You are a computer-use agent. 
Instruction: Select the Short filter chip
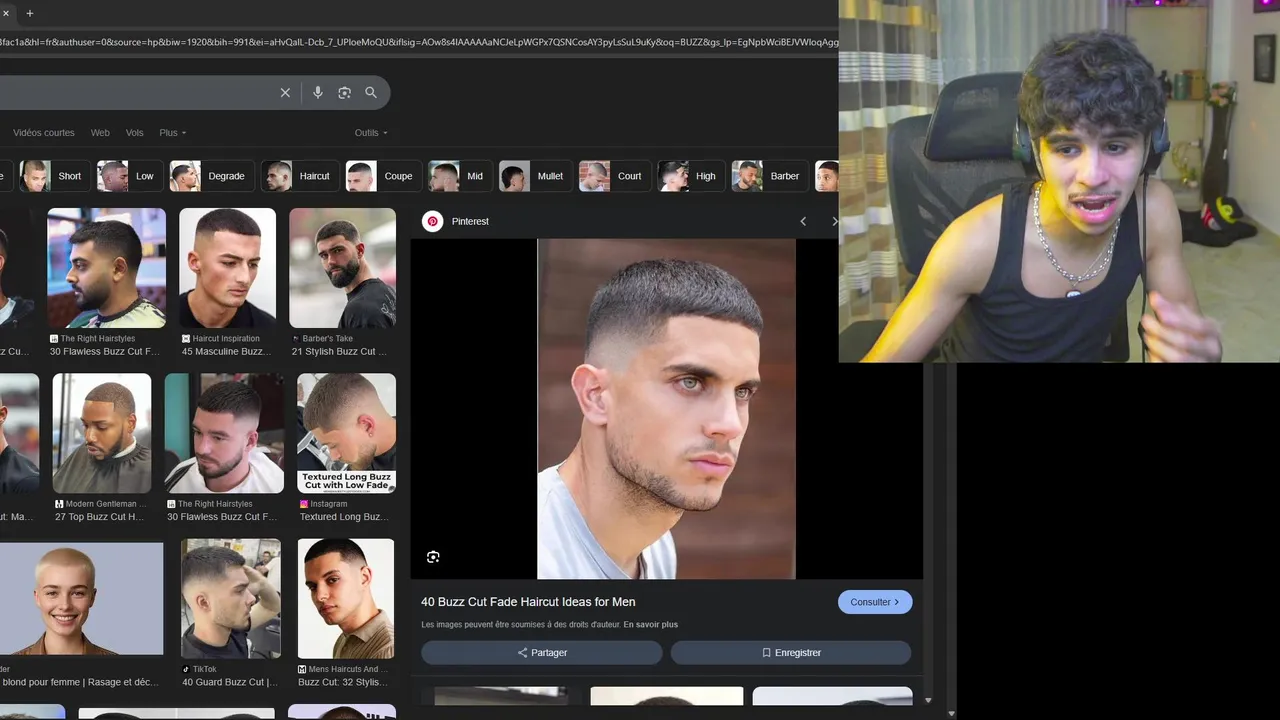(x=56, y=176)
